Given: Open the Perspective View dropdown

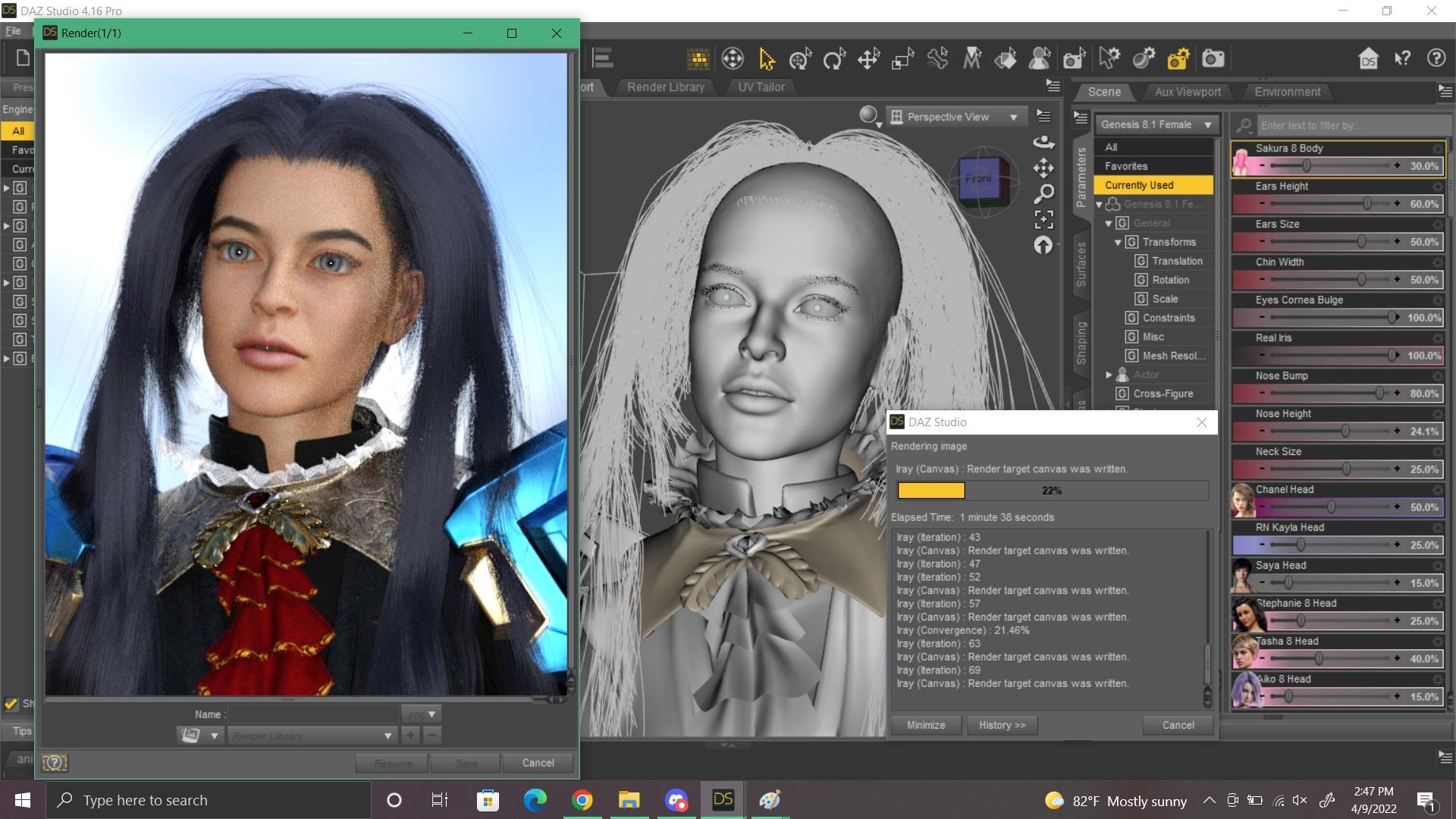Looking at the screenshot, I should pyautogui.click(x=954, y=117).
